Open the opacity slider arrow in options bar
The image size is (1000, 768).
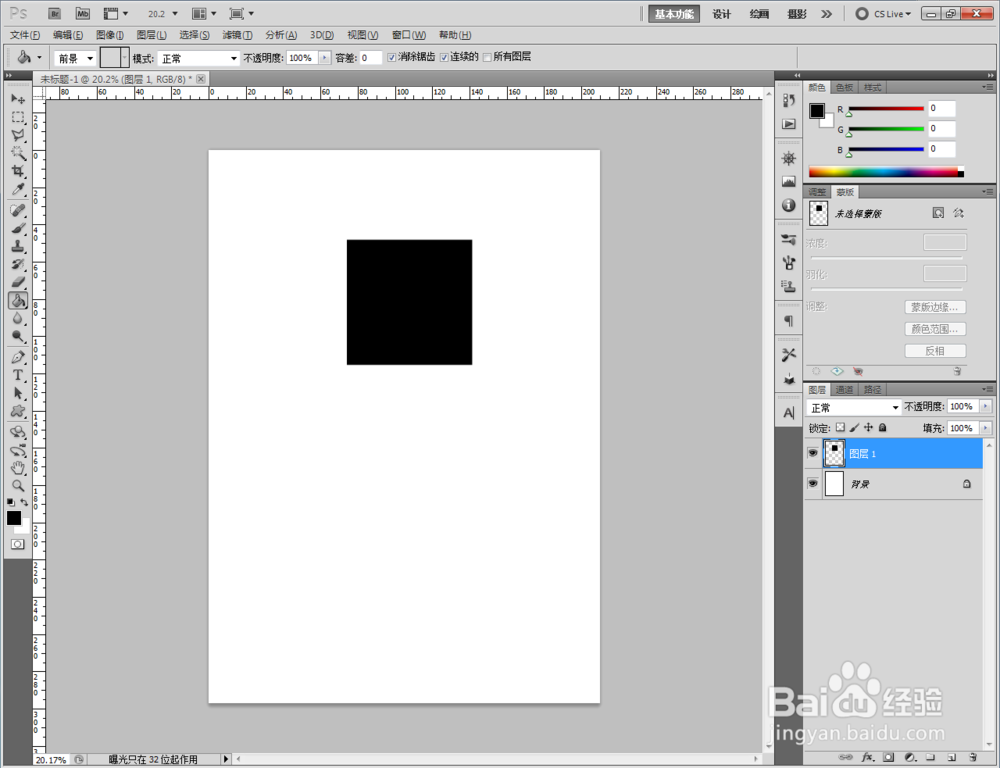[x=325, y=58]
